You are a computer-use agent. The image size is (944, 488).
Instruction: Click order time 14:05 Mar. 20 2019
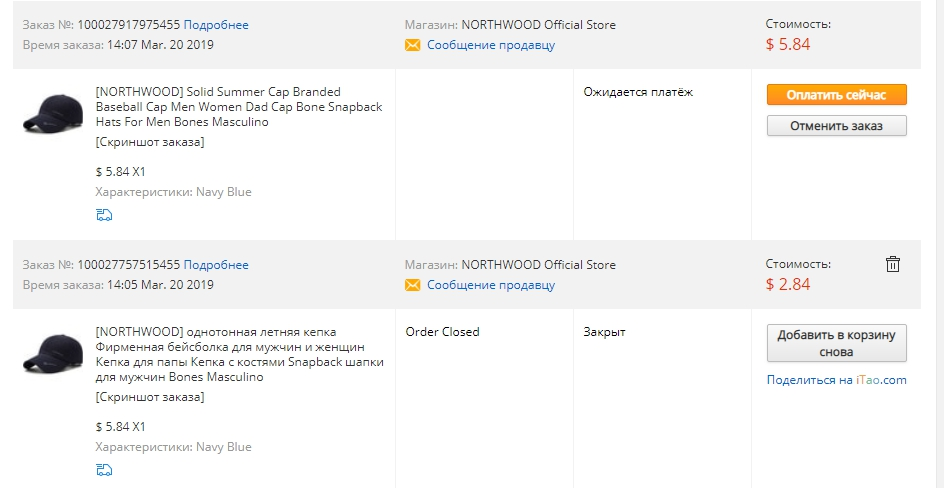pyautogui.click(x=160, y=285)
